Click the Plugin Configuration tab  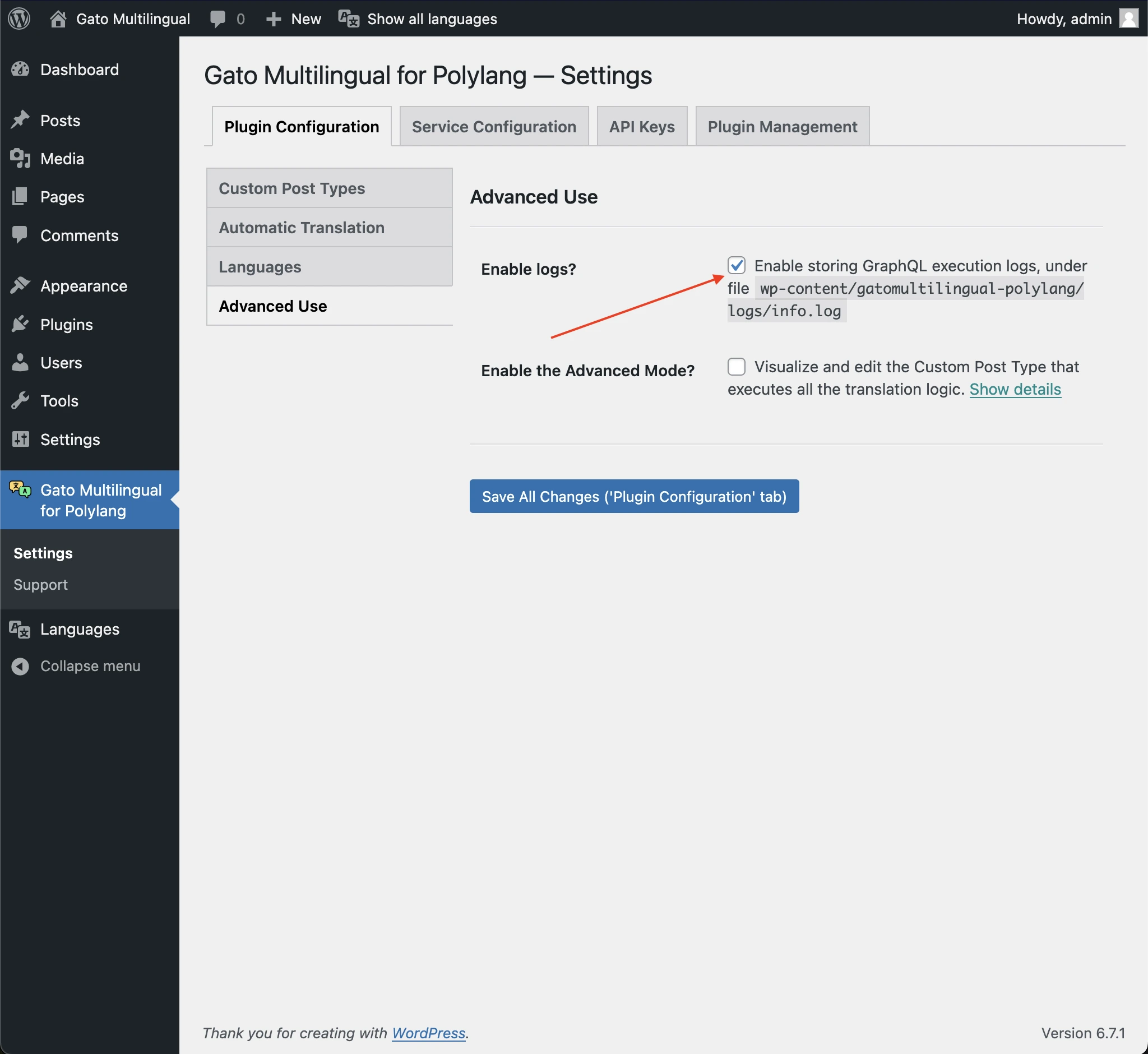pyautogui.click(x=301, y=126)
